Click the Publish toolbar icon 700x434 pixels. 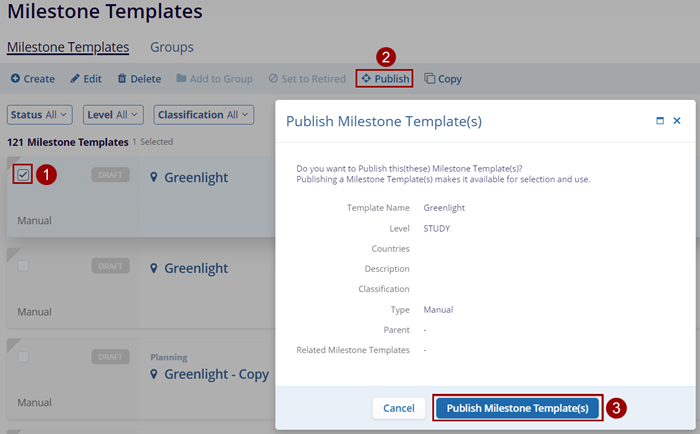coord(366,79)
